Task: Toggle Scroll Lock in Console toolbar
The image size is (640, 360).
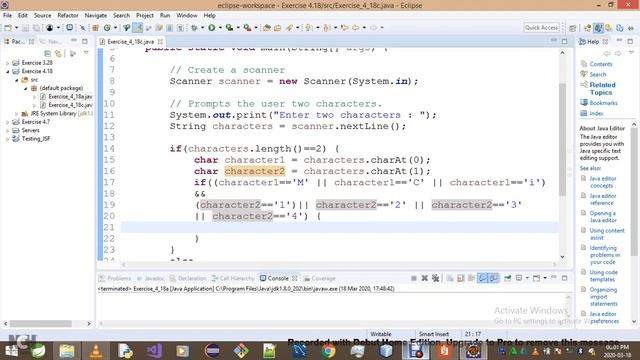Action: 460,278
